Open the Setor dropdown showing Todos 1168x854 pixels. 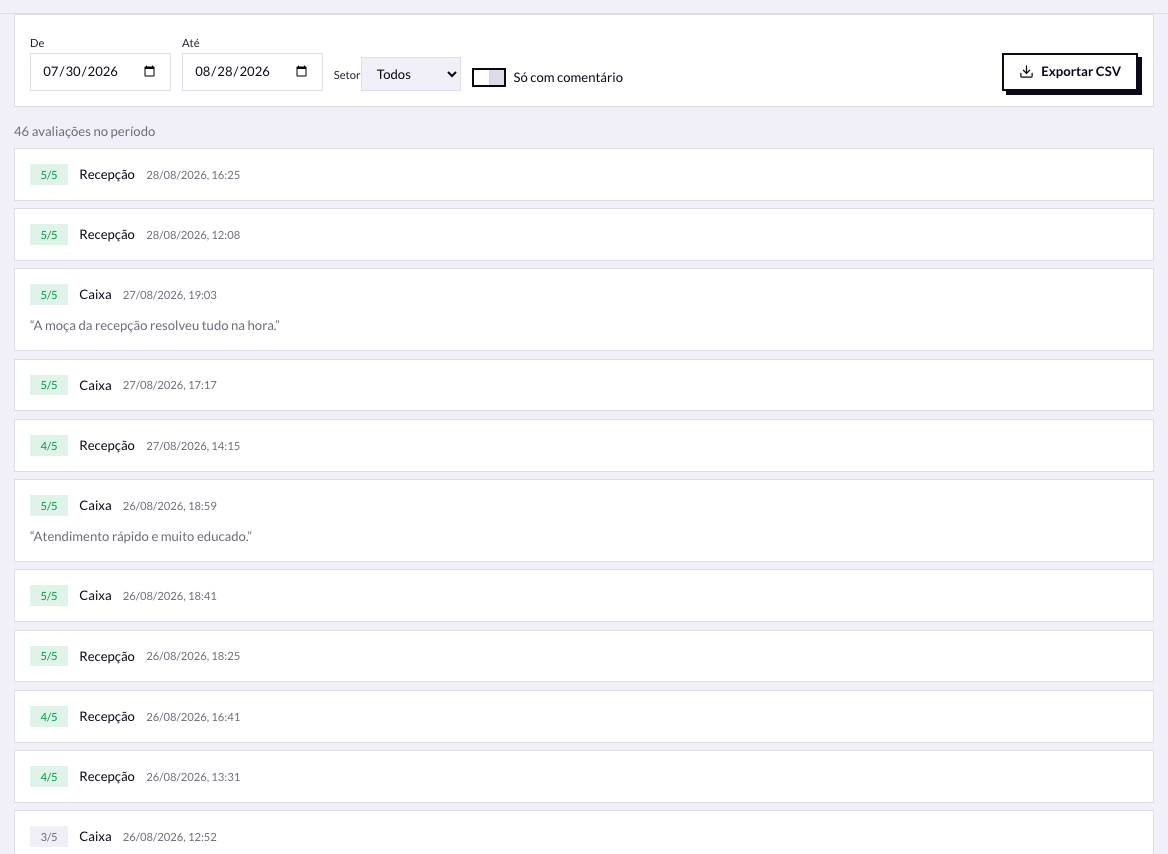click(410, 75)
